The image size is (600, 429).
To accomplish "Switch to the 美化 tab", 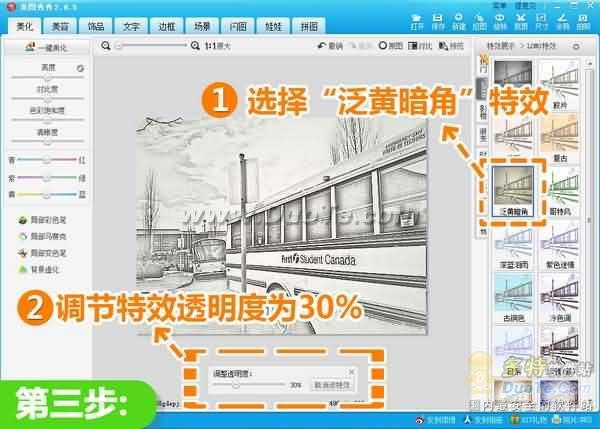I will click(25, 26).
